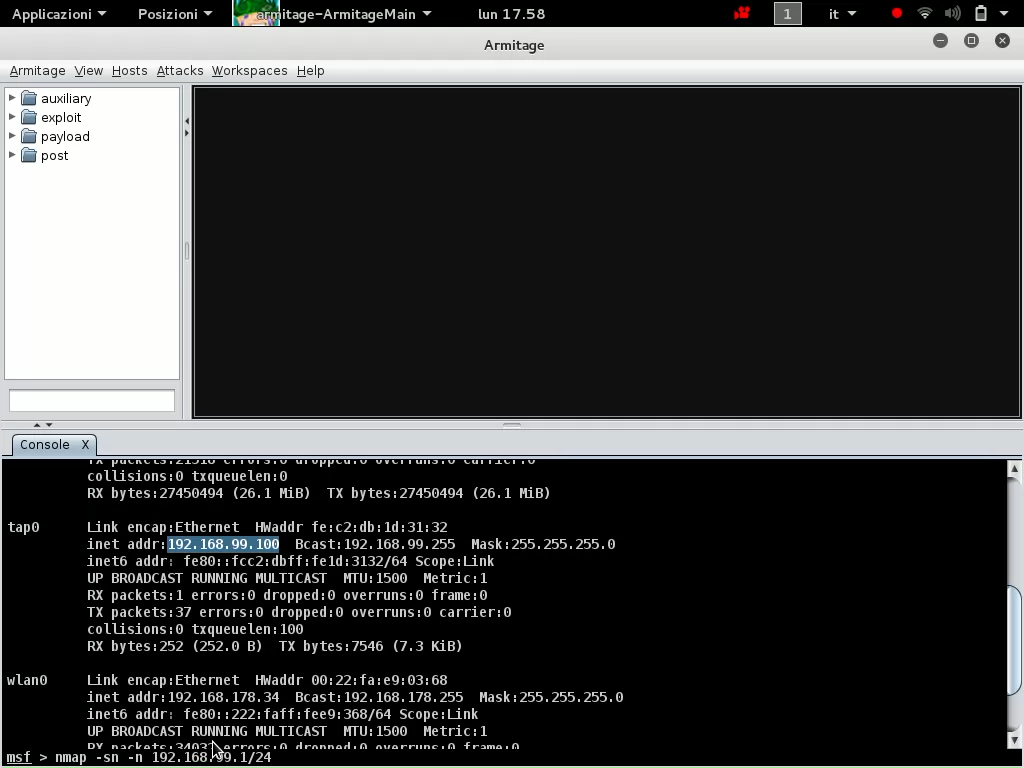The image size is (1024, 768).
Task: Expand the payload module folder
Action: pos(12,136)
